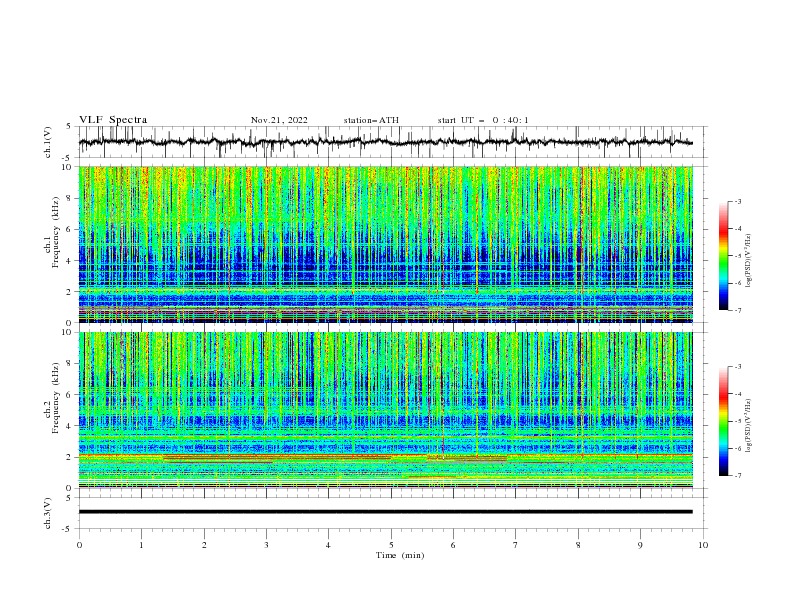The width and height of the screenshot is (792, 612).
Task: Click the time axis tick label "10"
Action: click(703, 545)
